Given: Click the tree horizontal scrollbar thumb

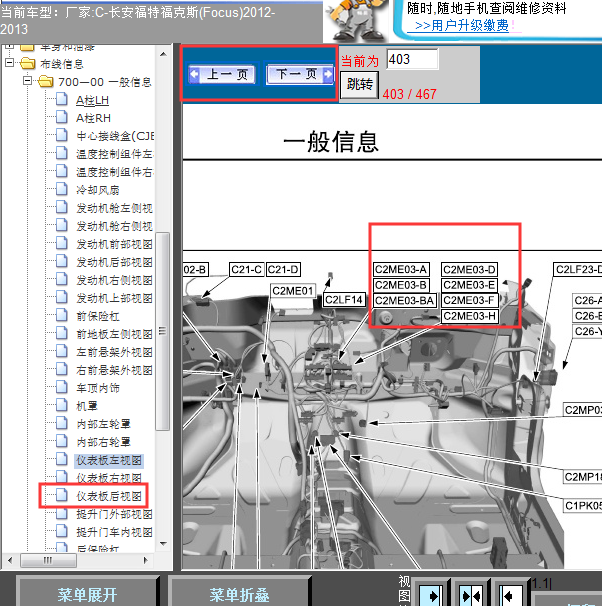Looking at the screenshot, I should (48, 560).
